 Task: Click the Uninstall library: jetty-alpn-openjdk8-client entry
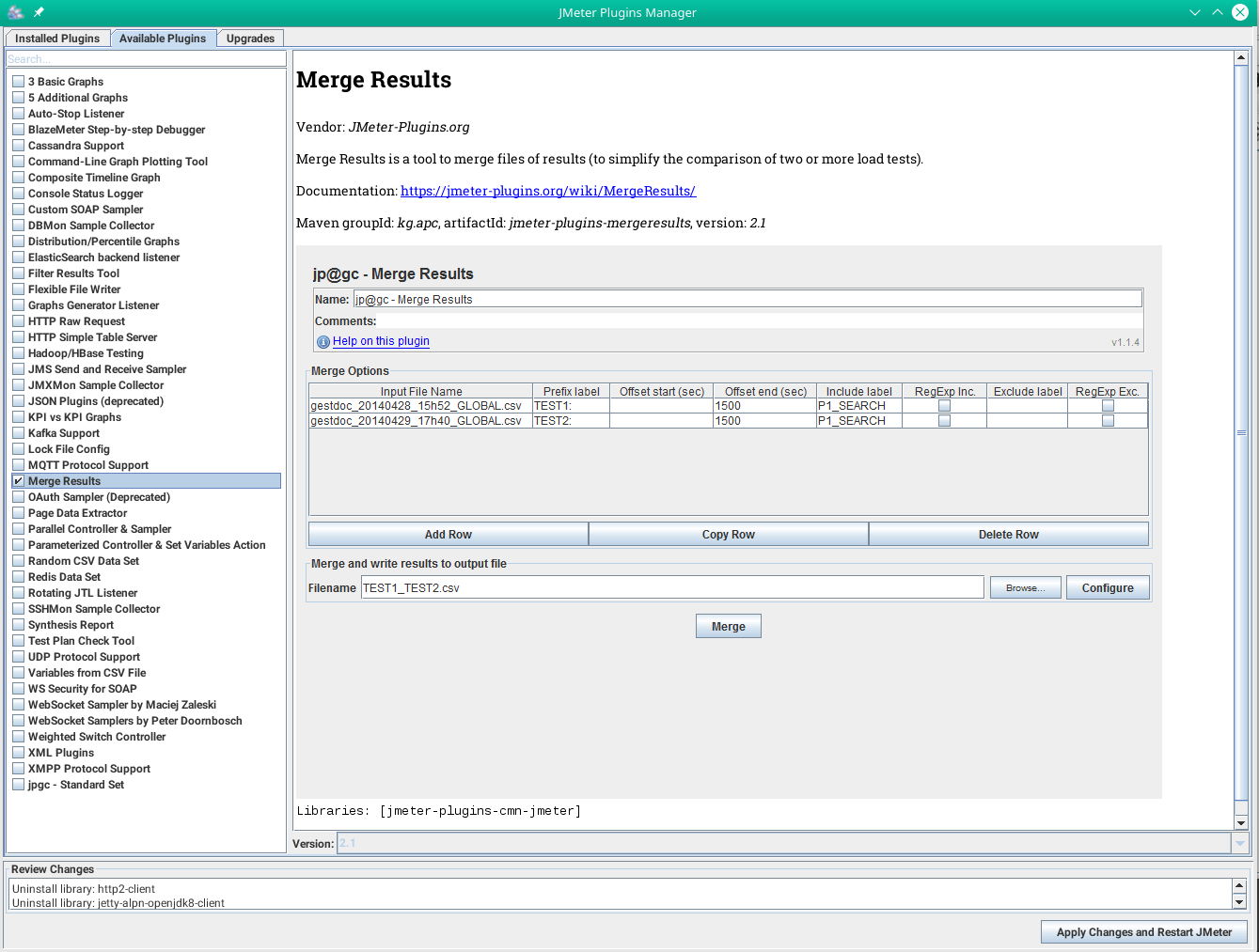pyautogui.click(x=118, y=903)
